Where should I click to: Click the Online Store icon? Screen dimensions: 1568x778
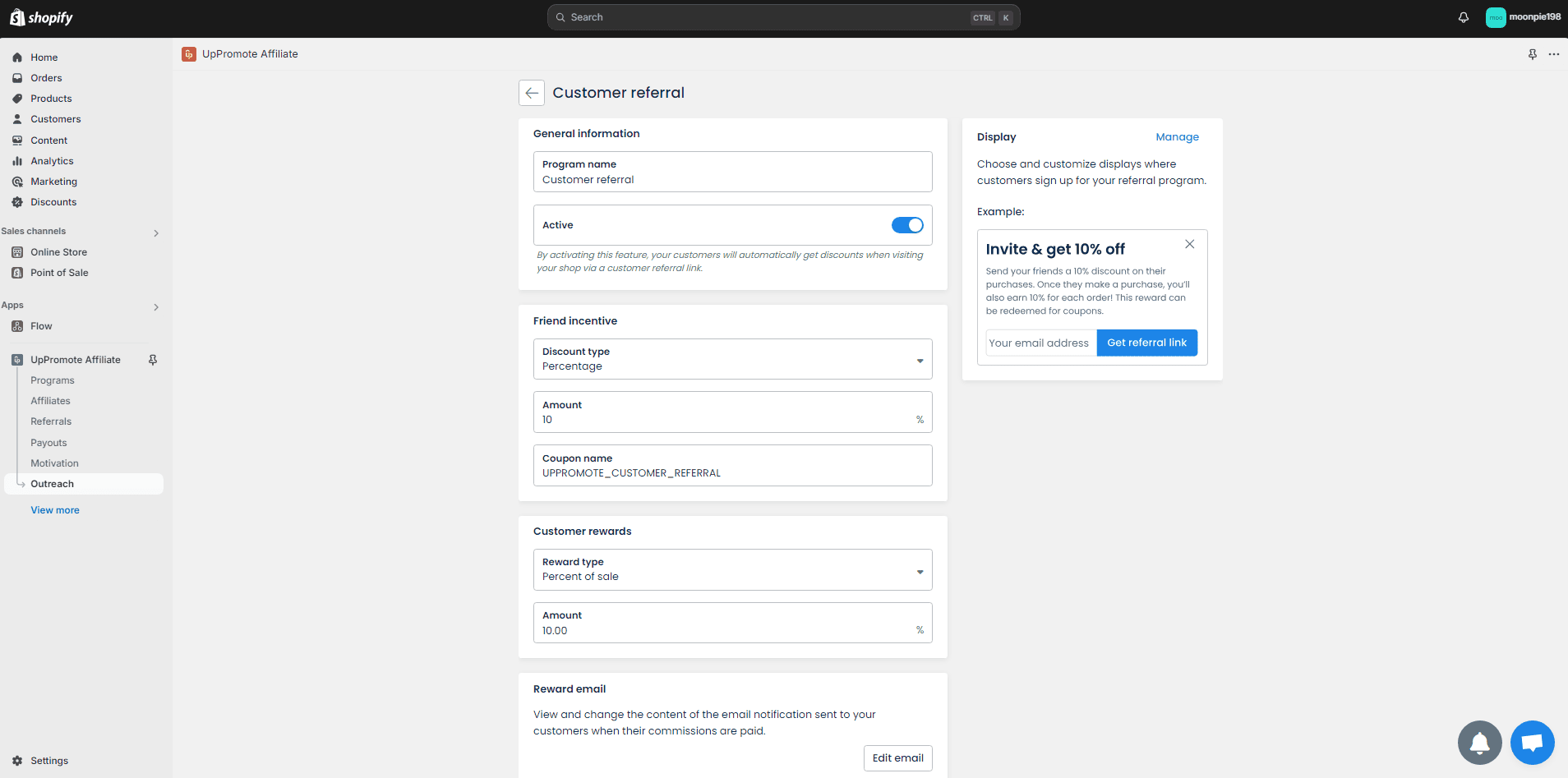(17, 252)
